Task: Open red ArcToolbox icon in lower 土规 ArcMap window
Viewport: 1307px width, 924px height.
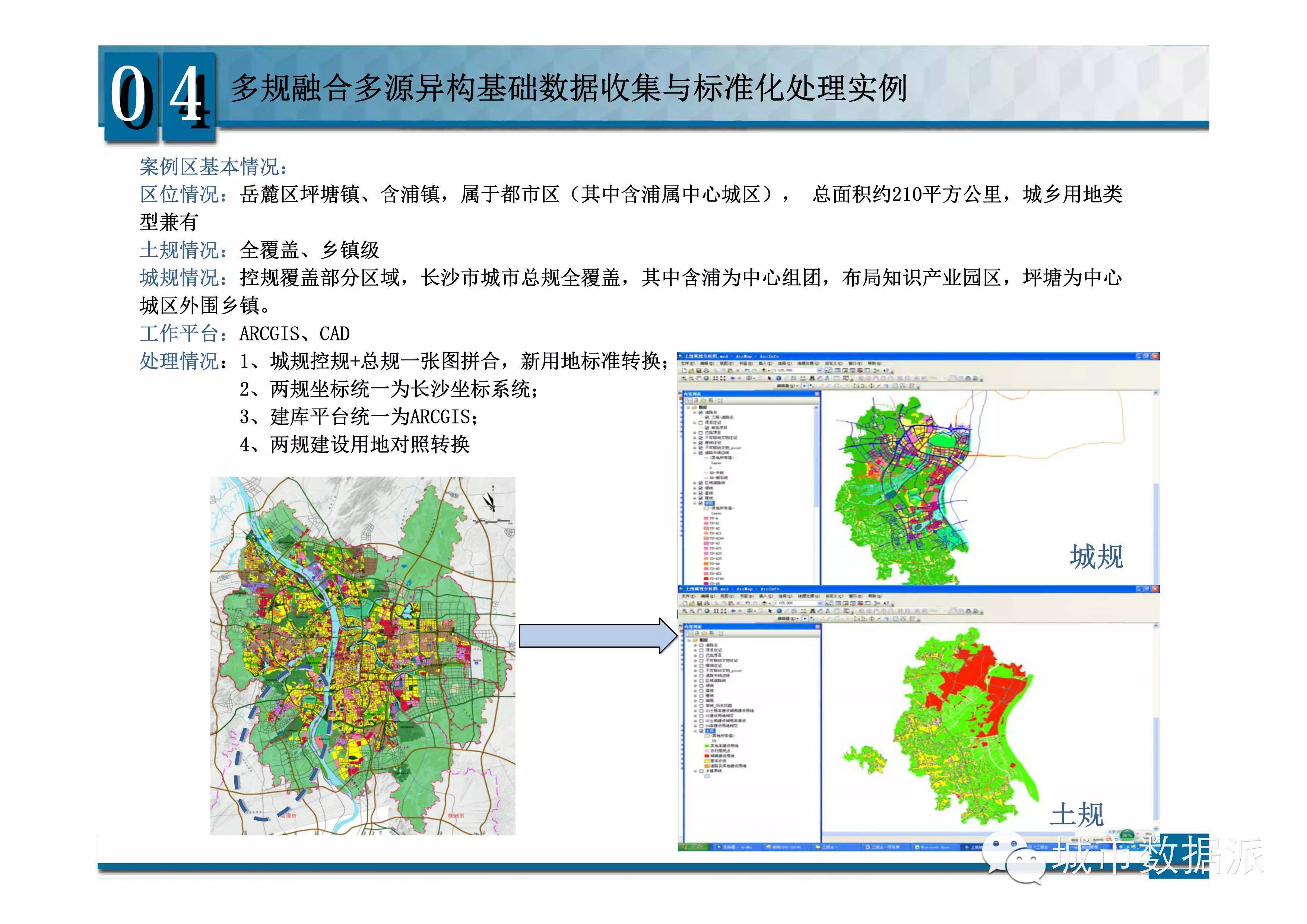Action: [x=861, y=603]
